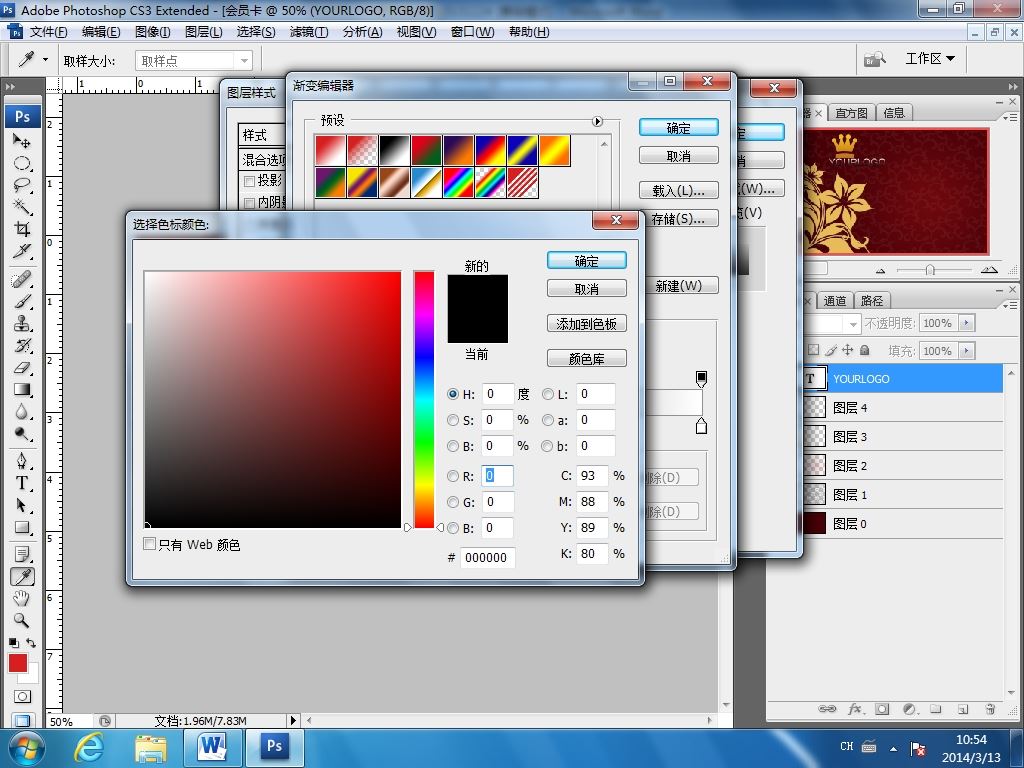
Task: Click the Go to Bridge icon
Action: (x=875, y=59)
